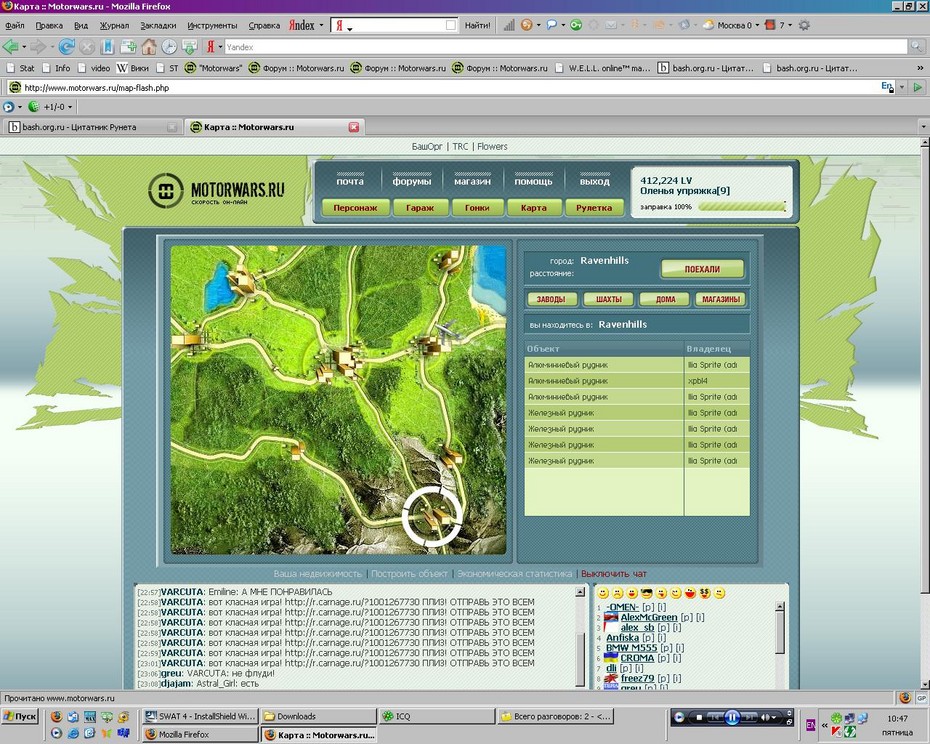Image resolution: width=930 pixels, height=744 pixels.
Task: Insert the first smiley emoticon in chat
Action: click(603, 593)
